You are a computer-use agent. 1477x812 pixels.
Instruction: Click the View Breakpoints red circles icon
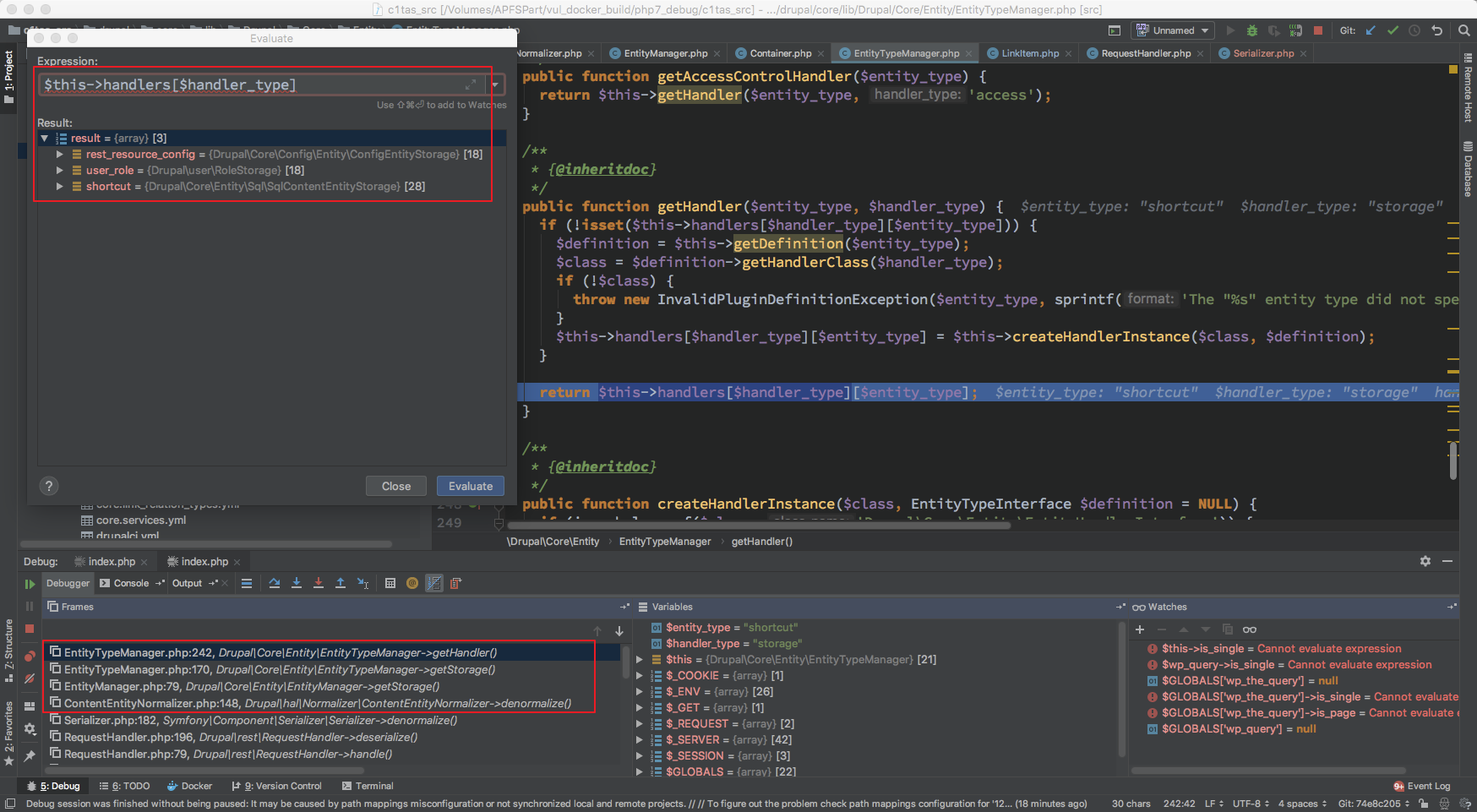30,656
